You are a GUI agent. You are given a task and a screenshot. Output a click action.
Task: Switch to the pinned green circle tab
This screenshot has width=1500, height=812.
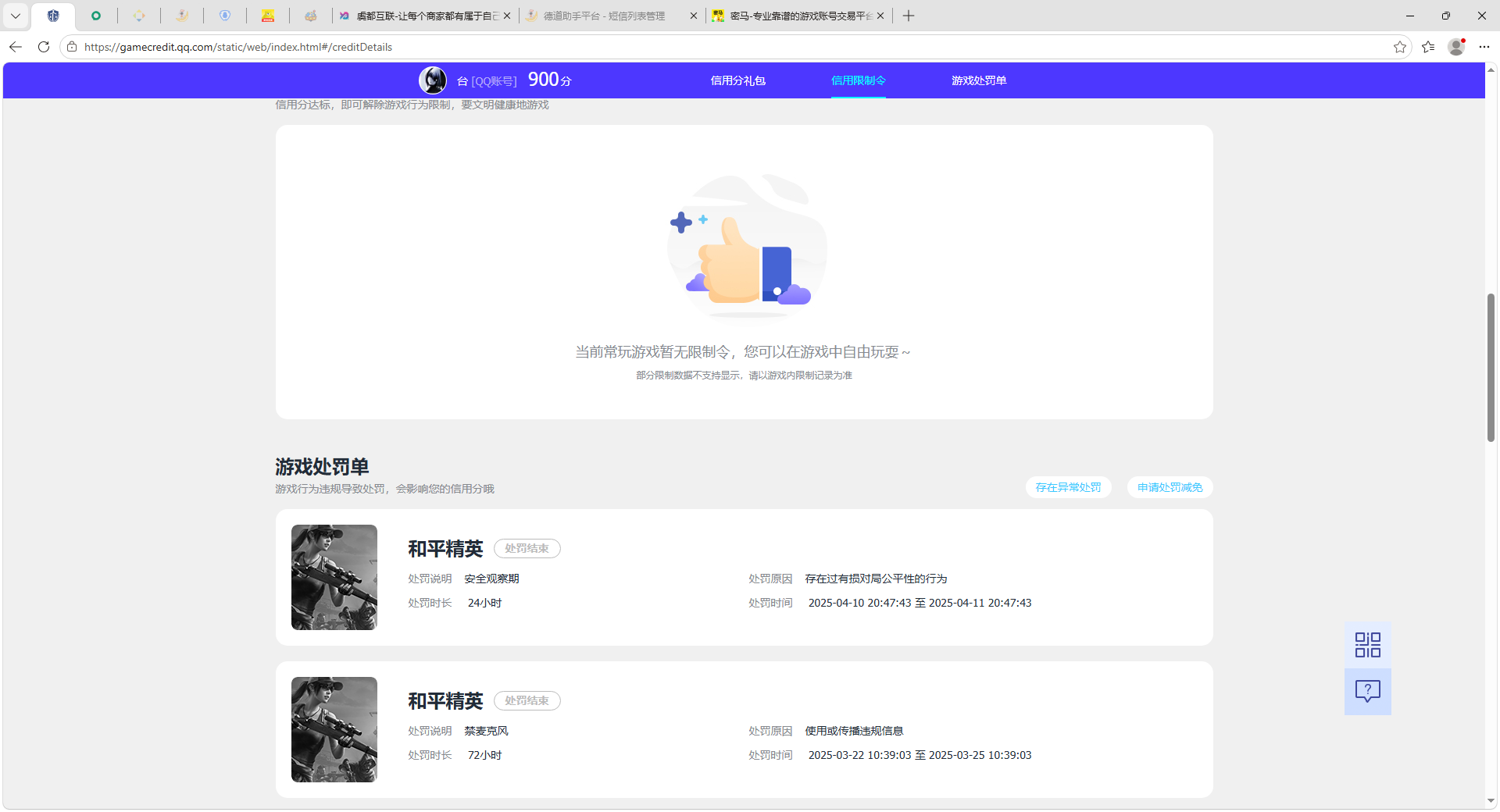click(x=96, y=16)
